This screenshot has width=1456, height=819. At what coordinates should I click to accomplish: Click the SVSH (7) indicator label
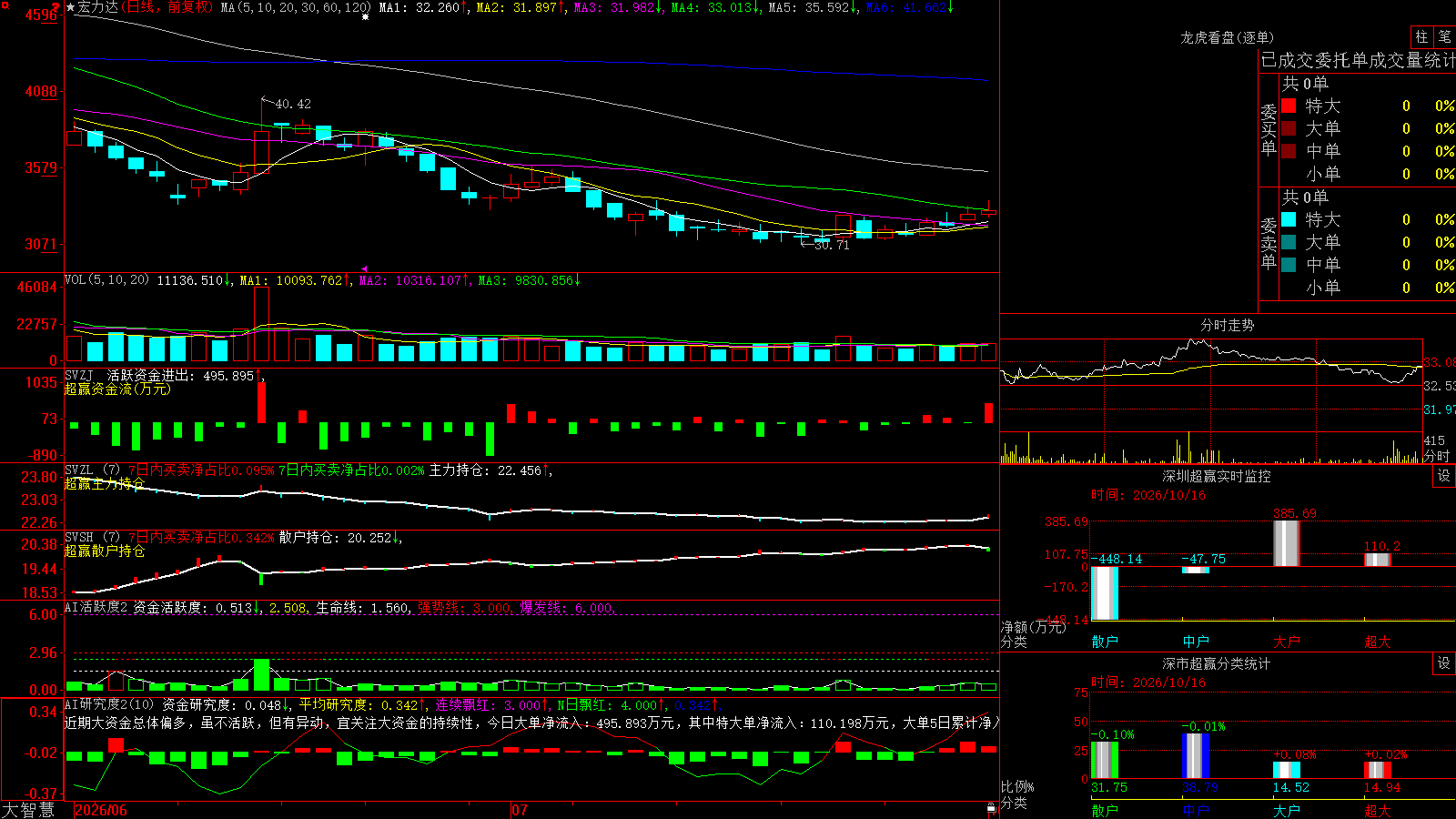pyautogui.click(x=93, y=538)
